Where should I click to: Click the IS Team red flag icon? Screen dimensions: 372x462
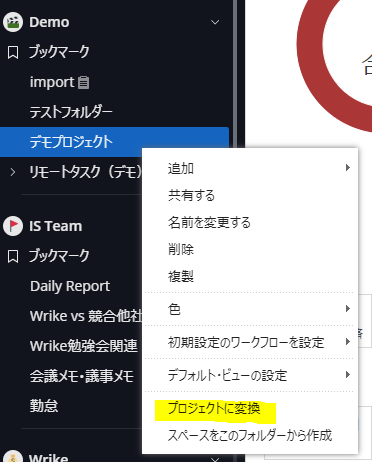[x=13, y=226]
